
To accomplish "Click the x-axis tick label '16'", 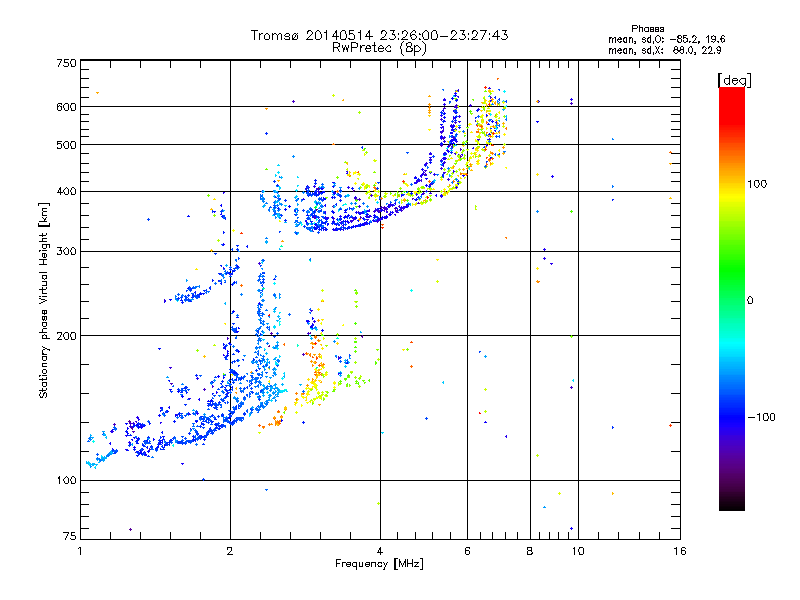I will point(680,551).
